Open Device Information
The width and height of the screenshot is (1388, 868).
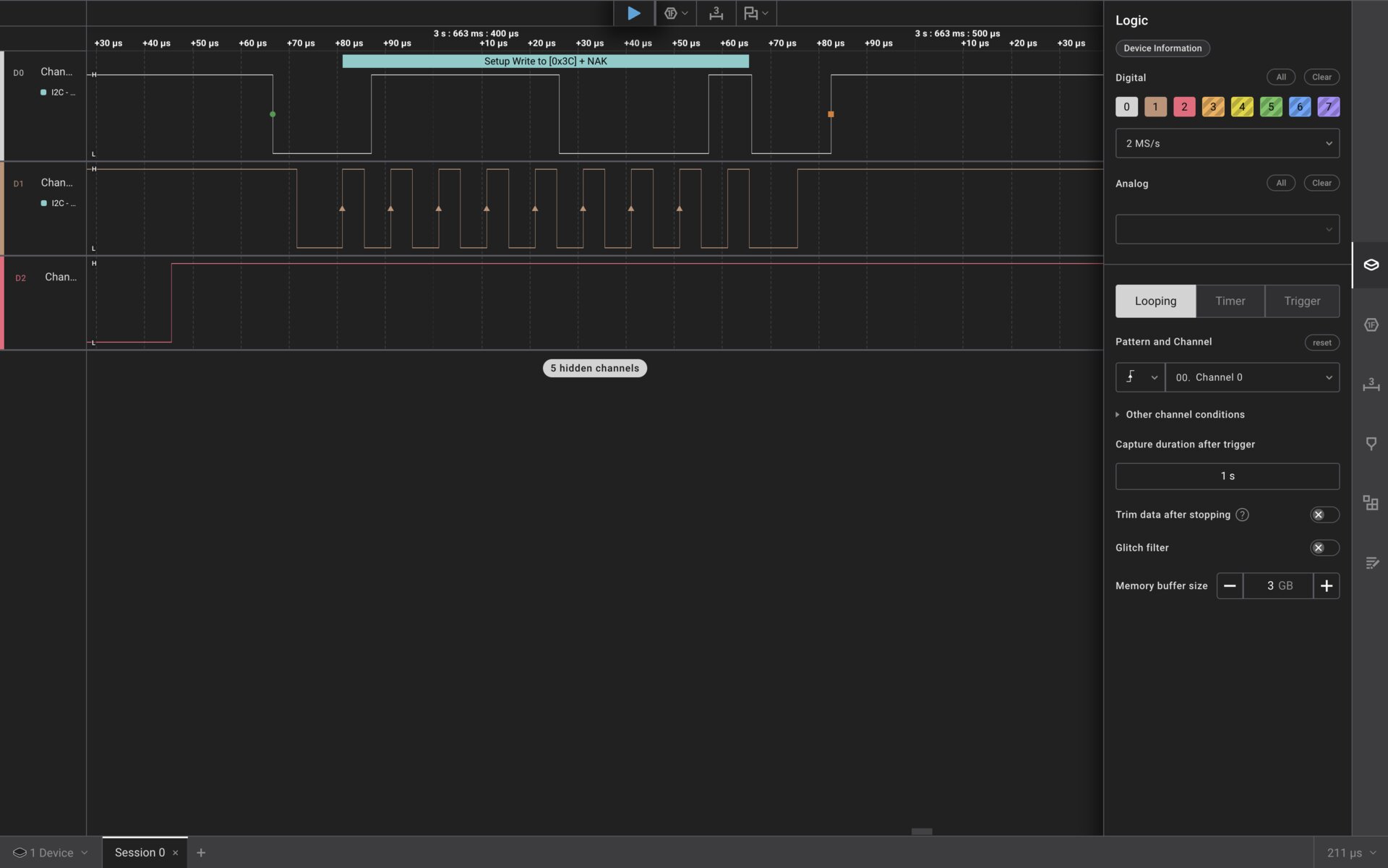(1162, 48)
